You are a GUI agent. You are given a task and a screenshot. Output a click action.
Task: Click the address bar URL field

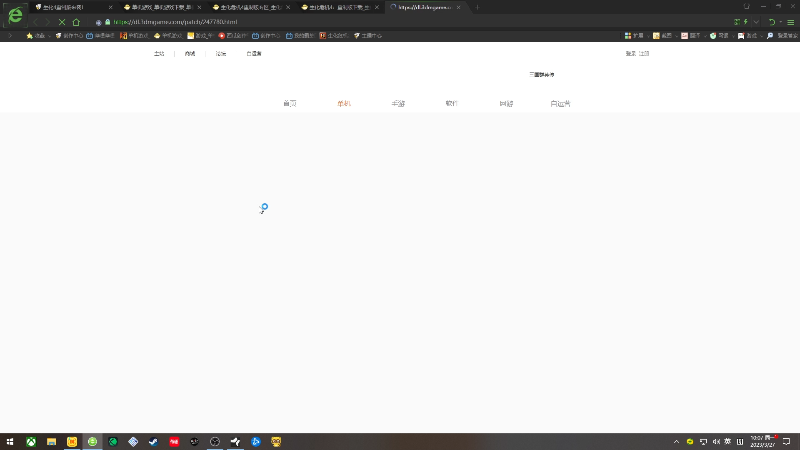[175, 22]
